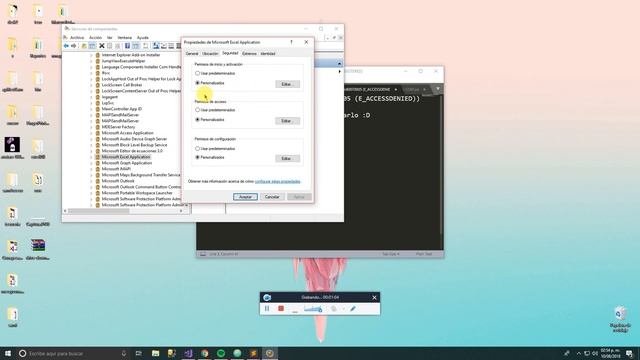The width and height of the screenshot is (640, 360).
Task: Select the 'Microsoft Maps Background Transfer Service' row
Action: pyautogui.click(x=141, y=175)
